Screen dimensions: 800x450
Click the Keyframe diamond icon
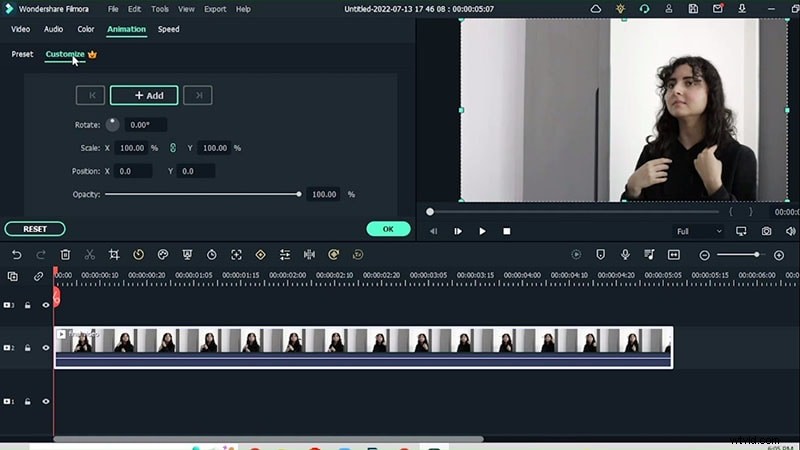[261, 255]
